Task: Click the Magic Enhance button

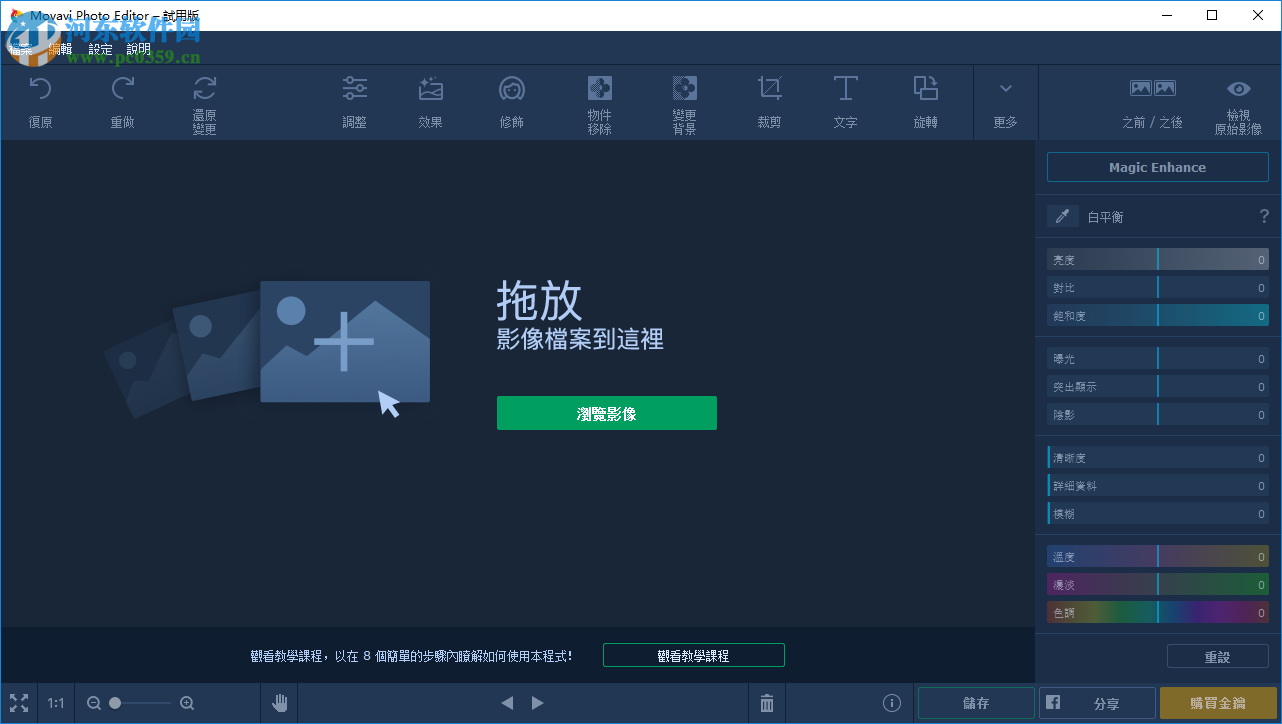Action: (x=1156, y=167)
